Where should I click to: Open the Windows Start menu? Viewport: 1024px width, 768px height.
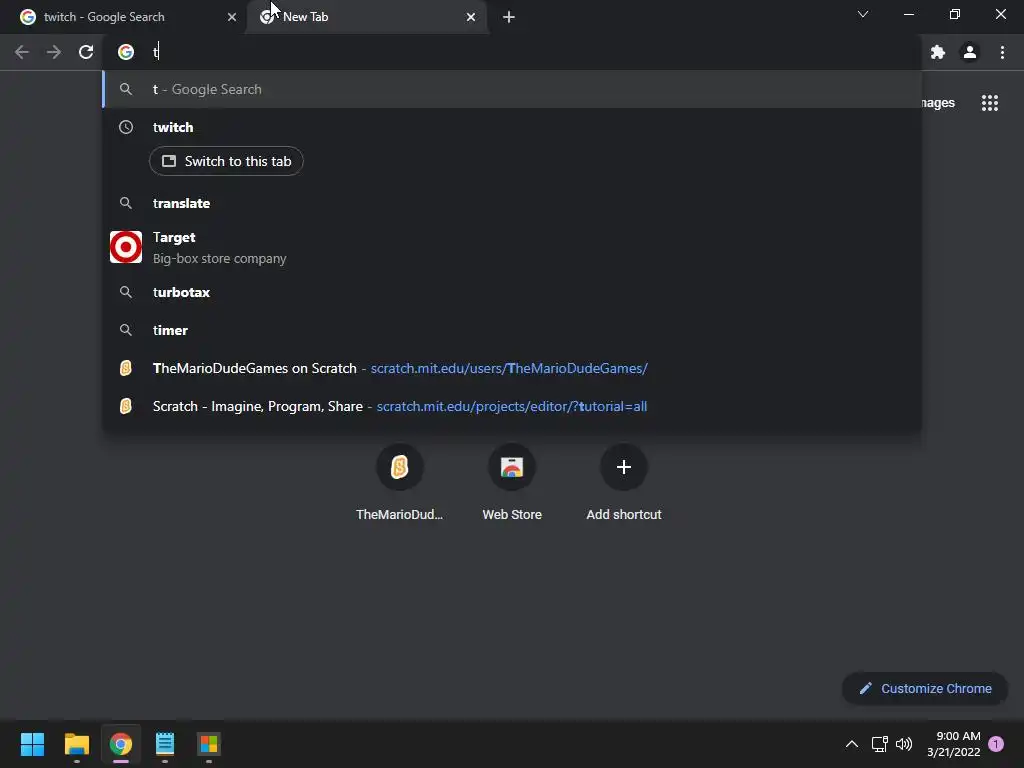(x=32, y=744)
